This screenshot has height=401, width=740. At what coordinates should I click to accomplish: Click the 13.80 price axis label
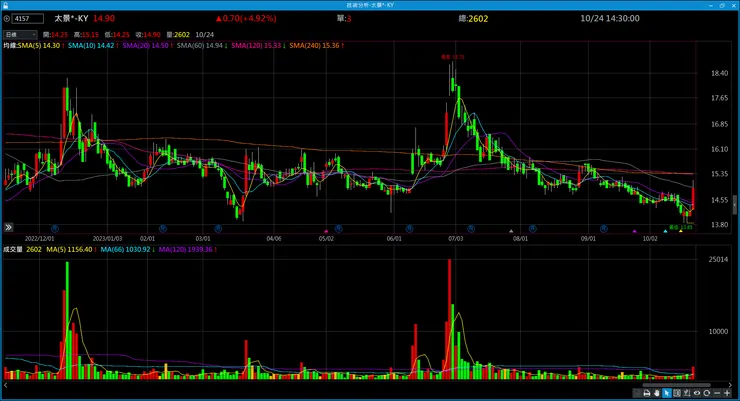[x=720, y=225]
